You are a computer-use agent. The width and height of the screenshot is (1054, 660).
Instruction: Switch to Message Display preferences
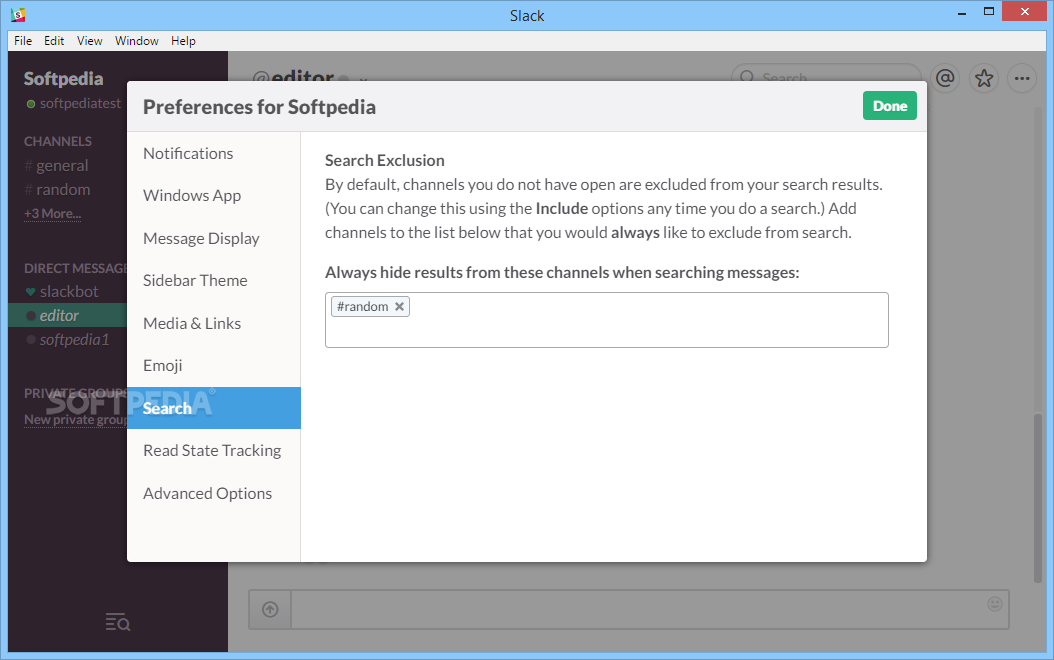click(x=201, y=239)
